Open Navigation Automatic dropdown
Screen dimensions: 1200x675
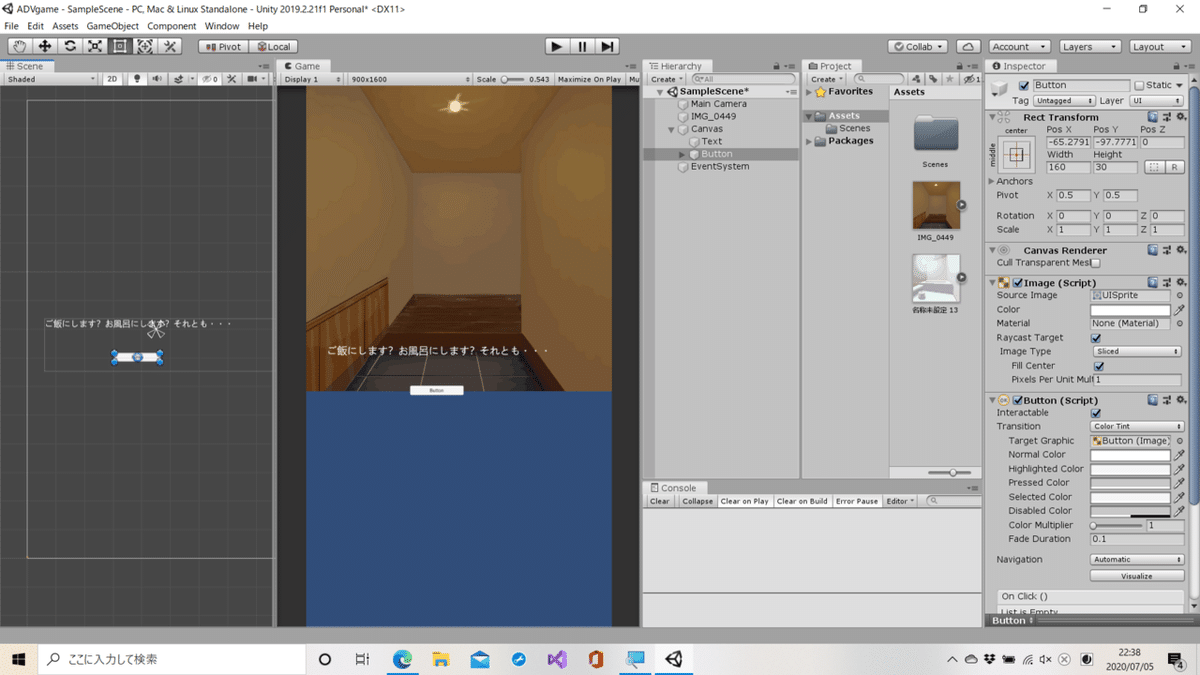1137,560
